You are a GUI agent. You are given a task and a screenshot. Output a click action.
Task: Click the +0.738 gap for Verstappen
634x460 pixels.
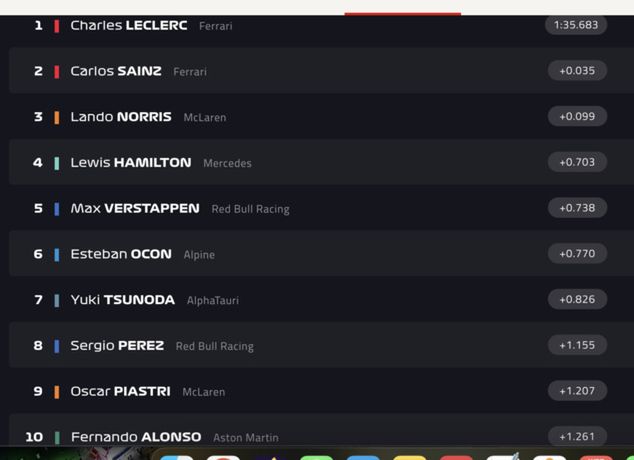tap(577, 208)
